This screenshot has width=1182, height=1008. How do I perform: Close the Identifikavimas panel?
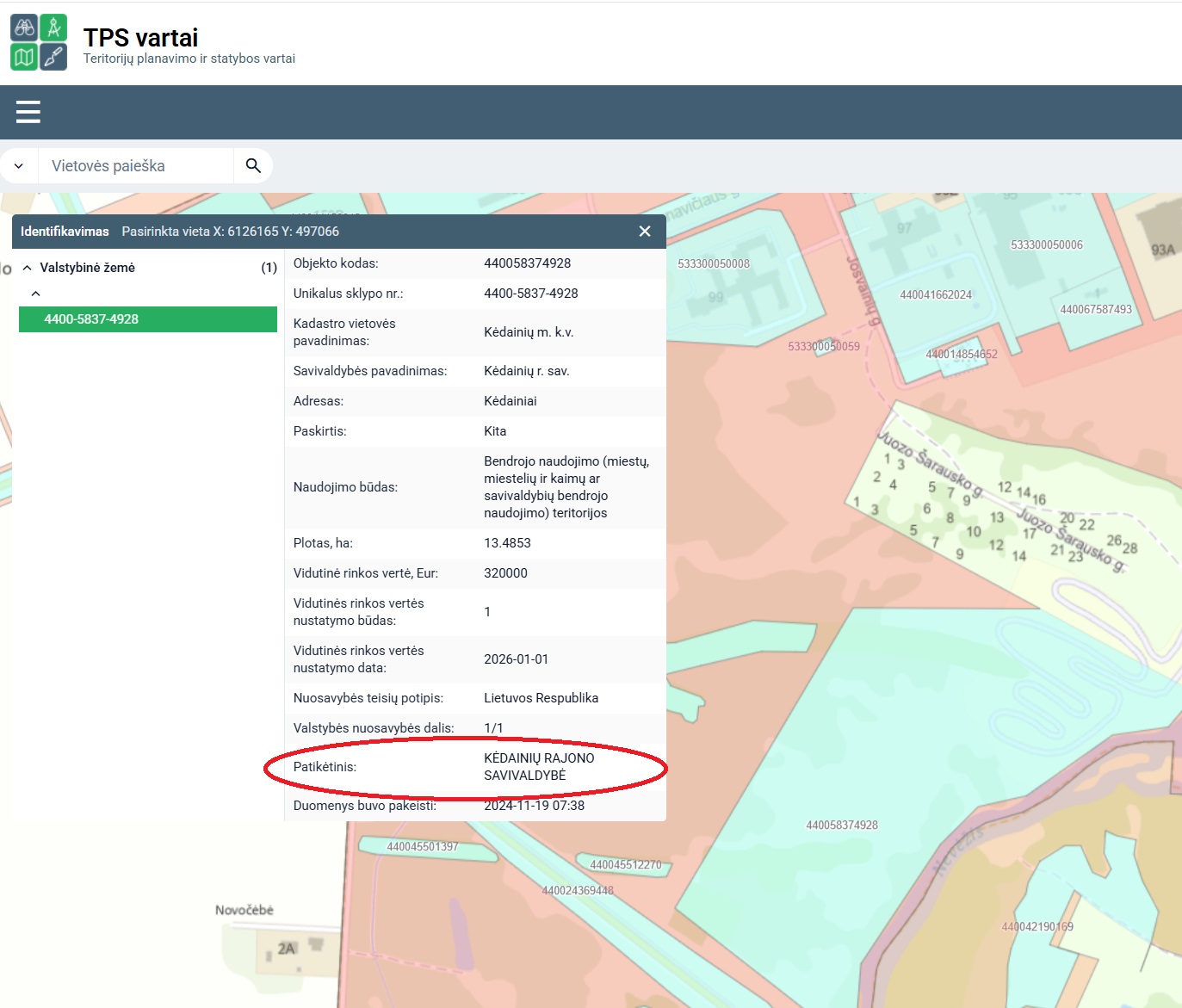tap(645, 232)
